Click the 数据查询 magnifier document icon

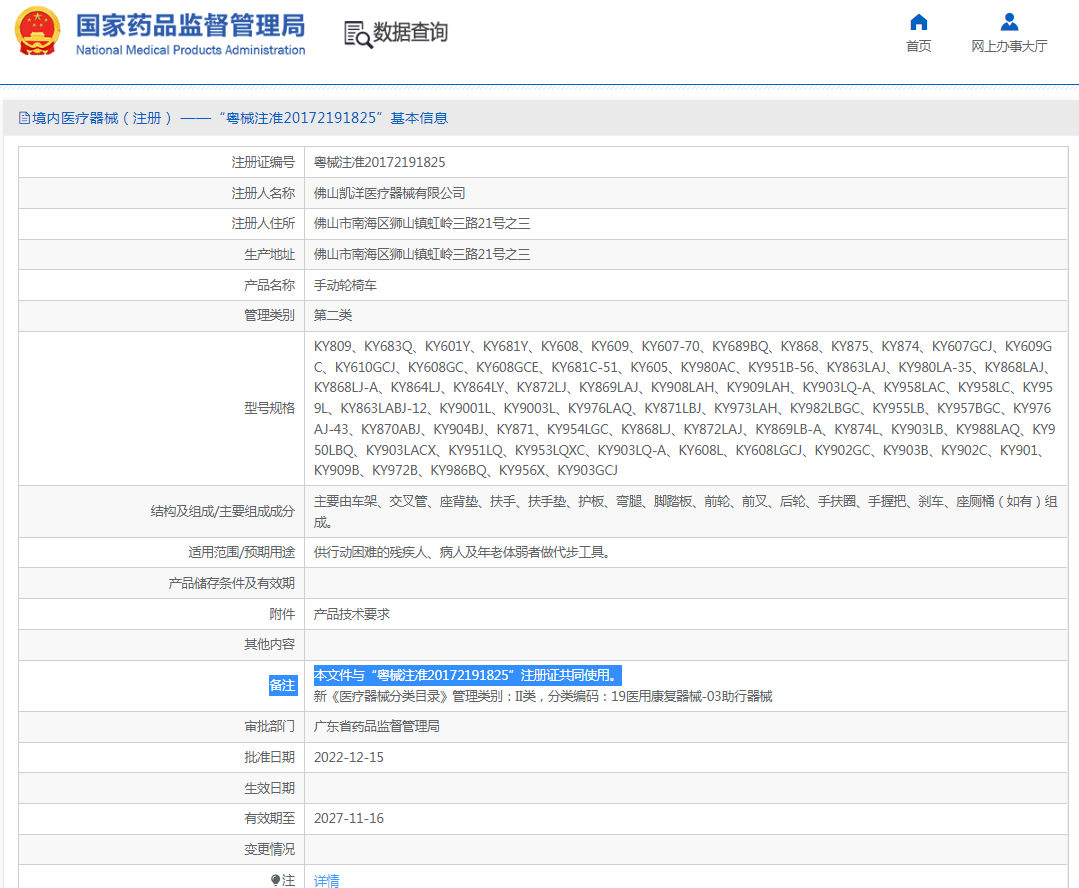(x=357, y=33)
